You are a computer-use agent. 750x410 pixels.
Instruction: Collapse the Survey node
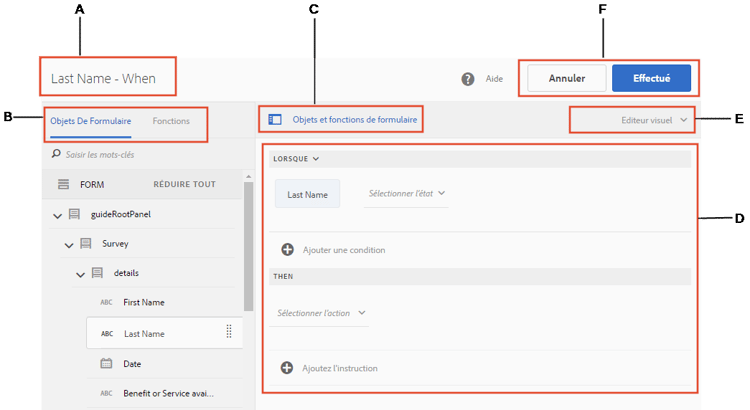pyautogui.click(x=69, y=245)
